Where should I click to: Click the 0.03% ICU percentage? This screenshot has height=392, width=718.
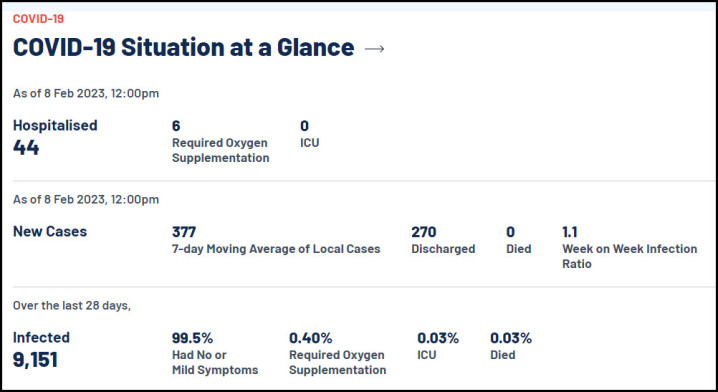pos(438,338)
